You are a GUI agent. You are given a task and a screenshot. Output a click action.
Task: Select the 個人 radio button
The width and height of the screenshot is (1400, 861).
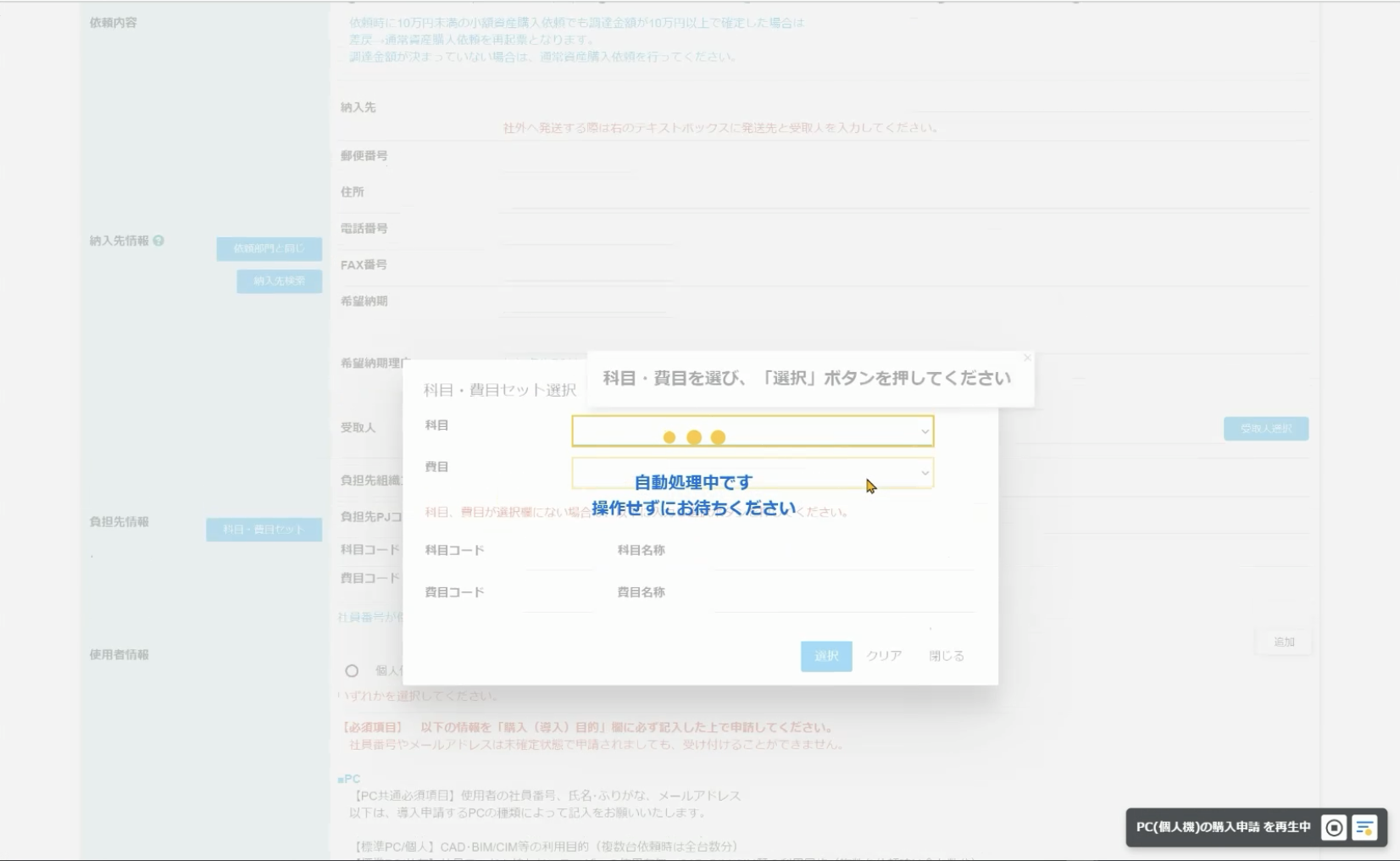(352, 671)
